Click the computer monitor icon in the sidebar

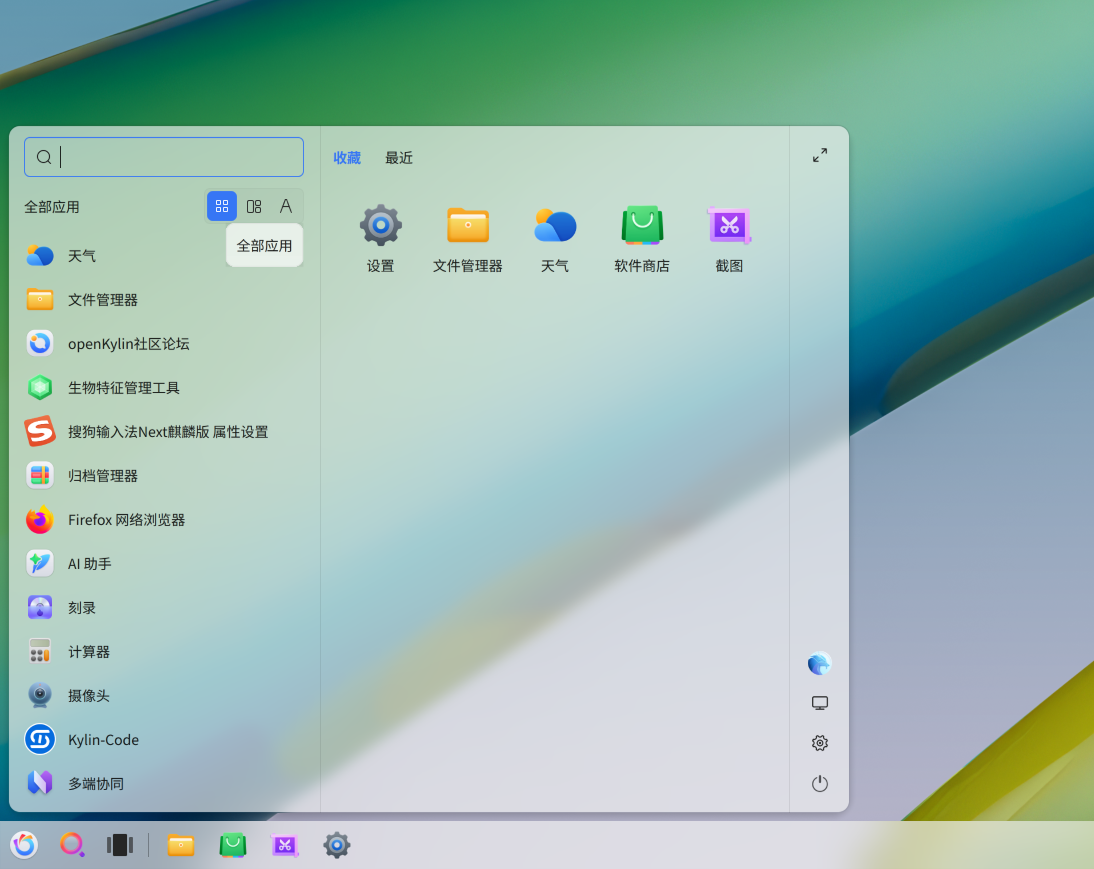click(820, 703)
